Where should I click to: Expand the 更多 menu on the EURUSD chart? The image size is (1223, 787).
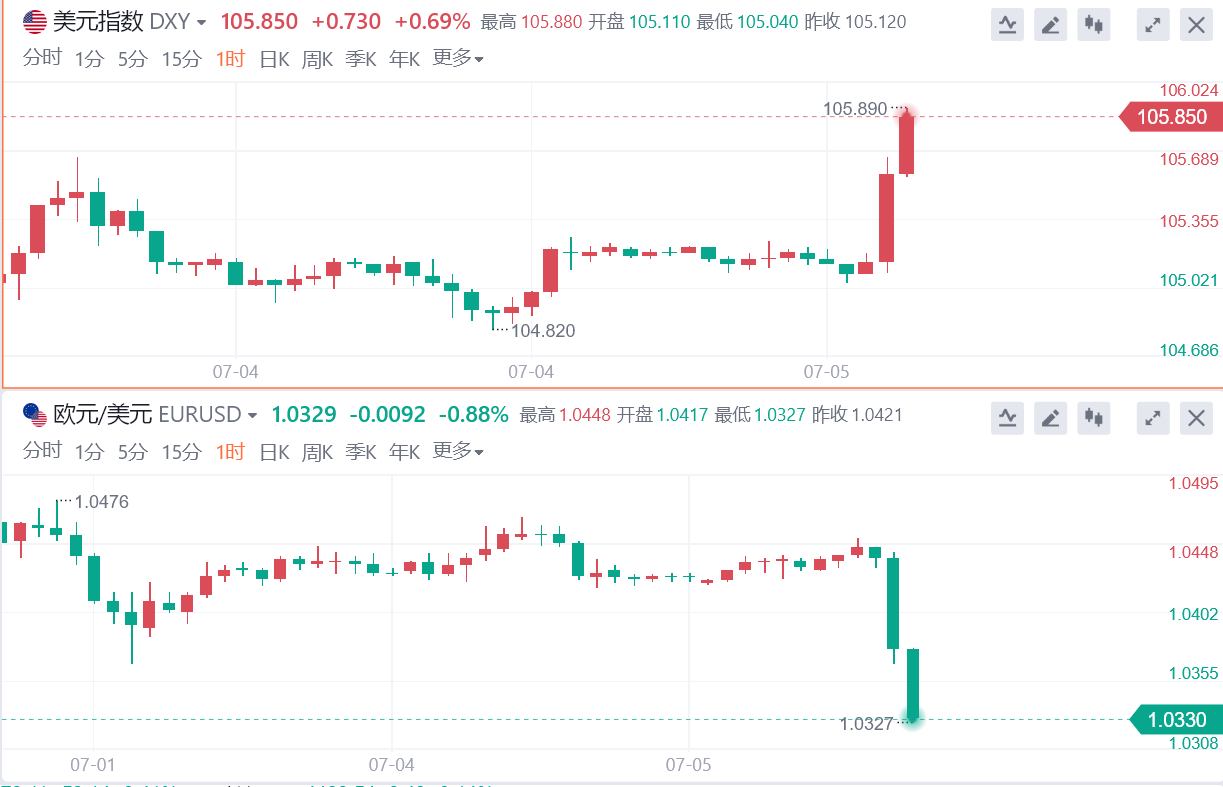(457, 452)
